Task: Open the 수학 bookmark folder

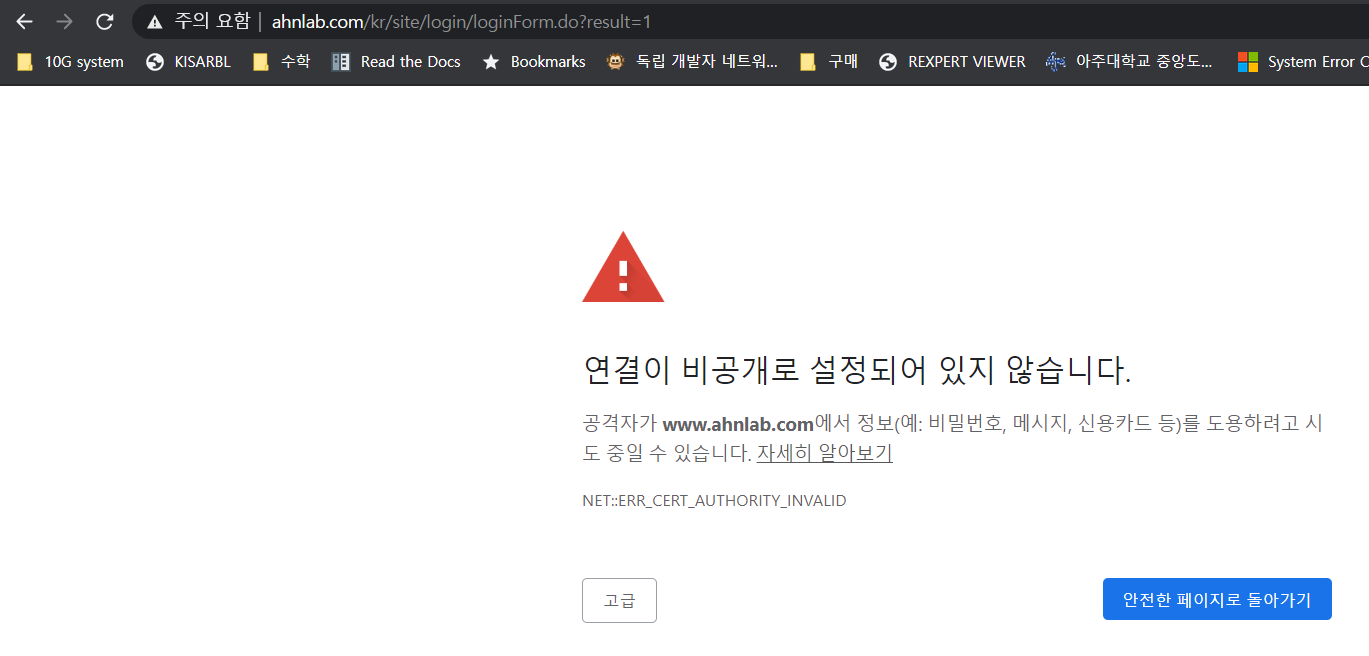Action: pyautogui.click(x=281, y=62)
